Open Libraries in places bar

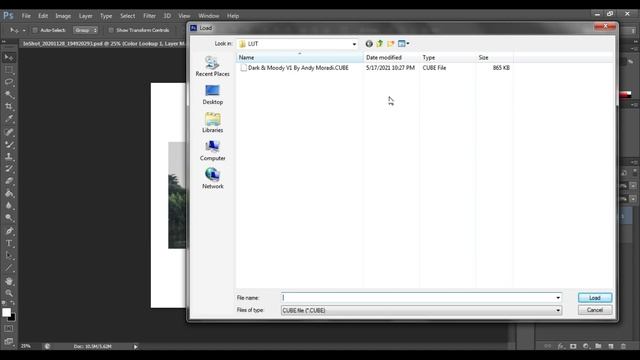click(x=212, y=122)
